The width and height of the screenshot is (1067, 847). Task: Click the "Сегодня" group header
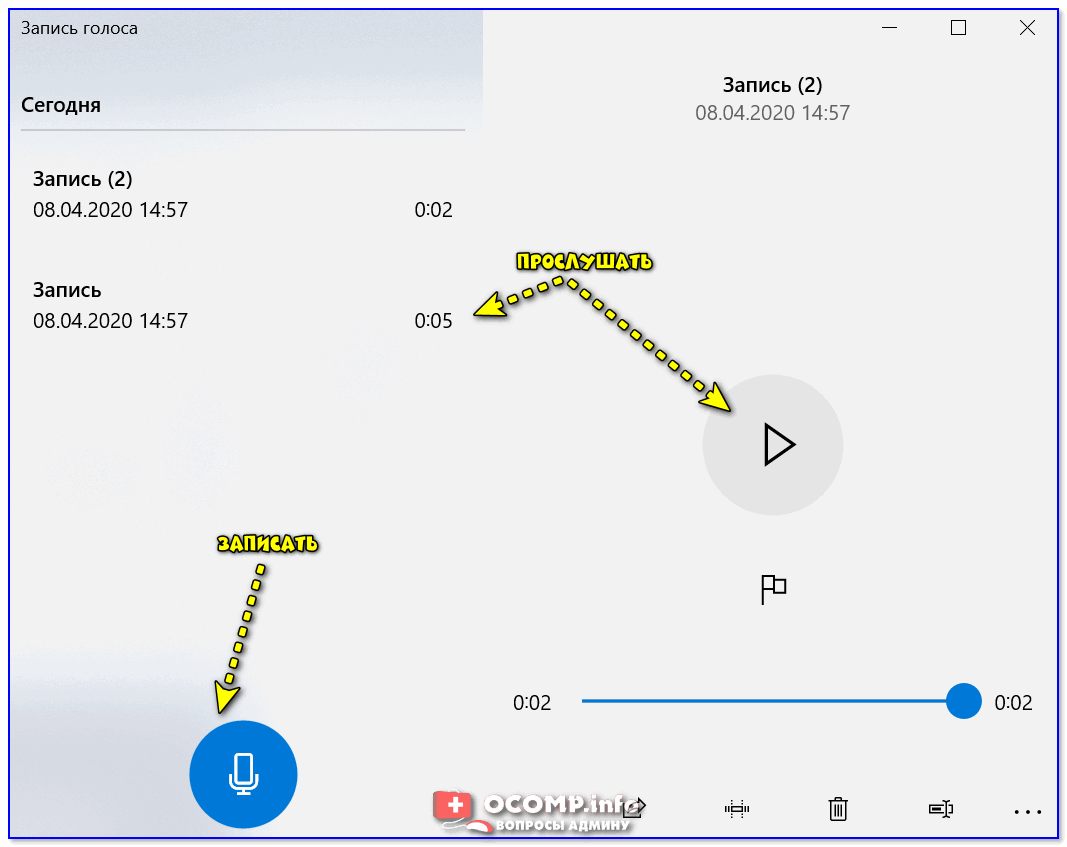[x=61, y=105]
